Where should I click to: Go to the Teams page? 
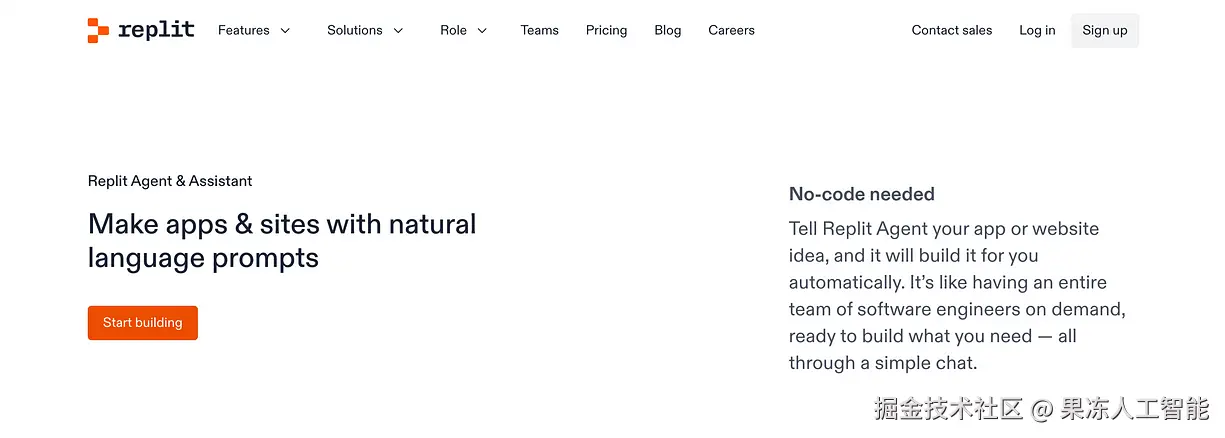coord(539,30)
